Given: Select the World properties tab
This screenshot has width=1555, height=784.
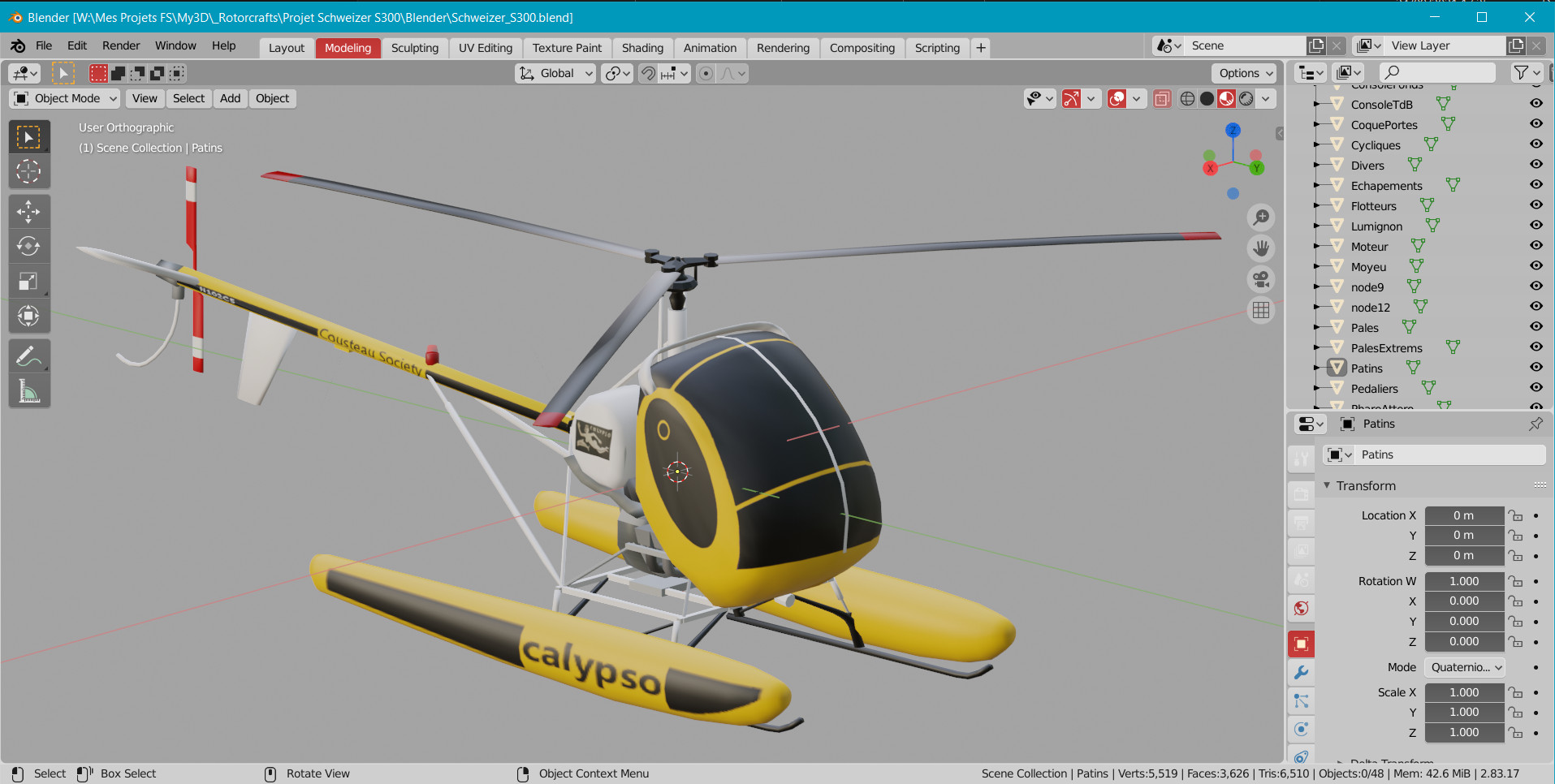Looking at the screenshot, I should click(x=1302, y=608).
